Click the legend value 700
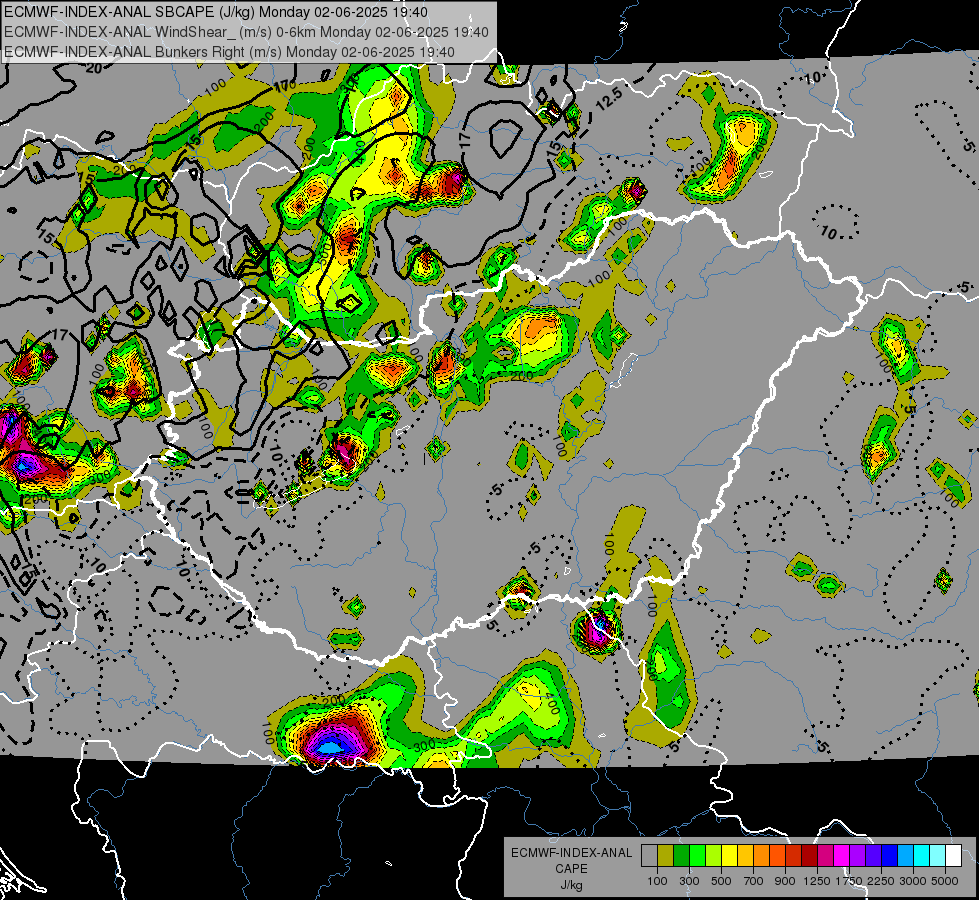The height and width of the screenshot is (900, 979). pyautogui.click(x=754, y=881)
